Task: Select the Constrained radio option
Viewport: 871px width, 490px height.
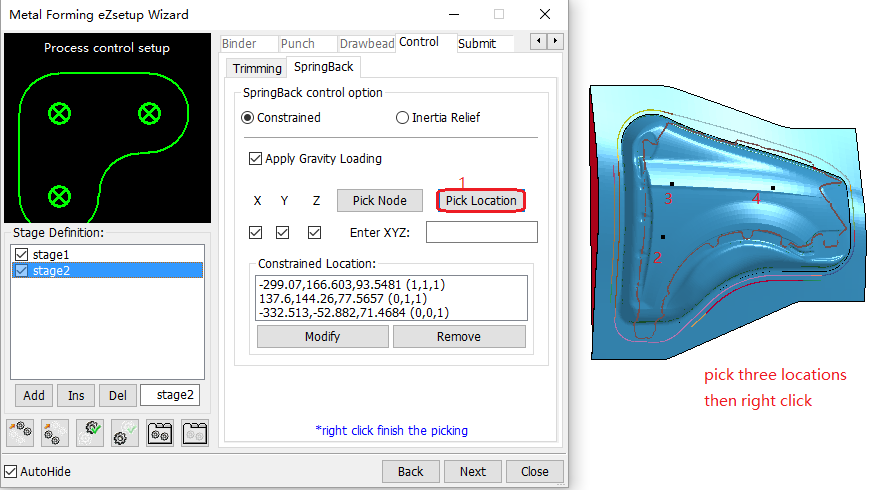Action: 248,118
